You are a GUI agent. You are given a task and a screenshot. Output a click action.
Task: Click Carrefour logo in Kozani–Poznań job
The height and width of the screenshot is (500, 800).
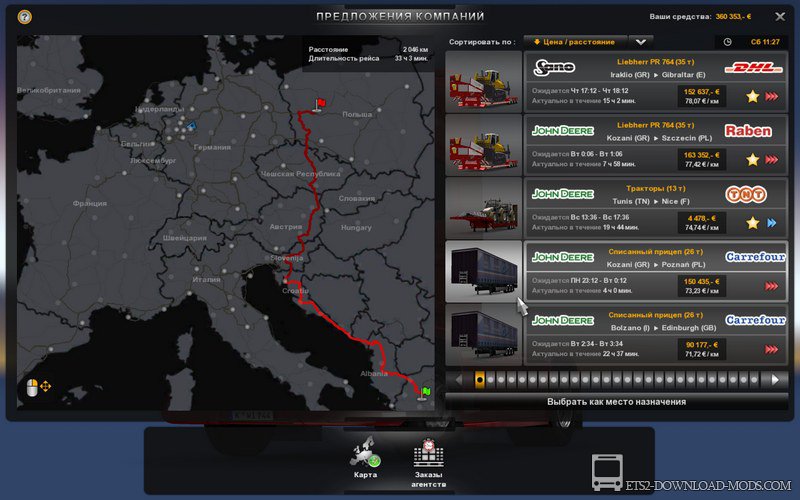point(755,257)
